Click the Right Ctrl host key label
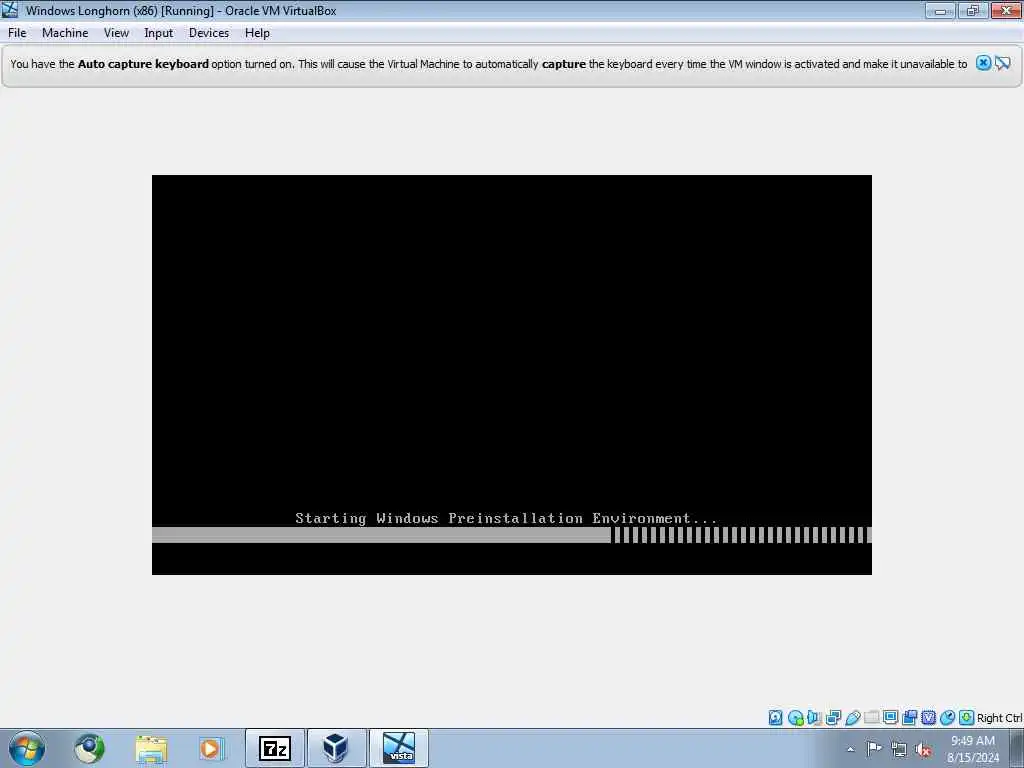Screen dimensions: 1024x768 [999, 718]
